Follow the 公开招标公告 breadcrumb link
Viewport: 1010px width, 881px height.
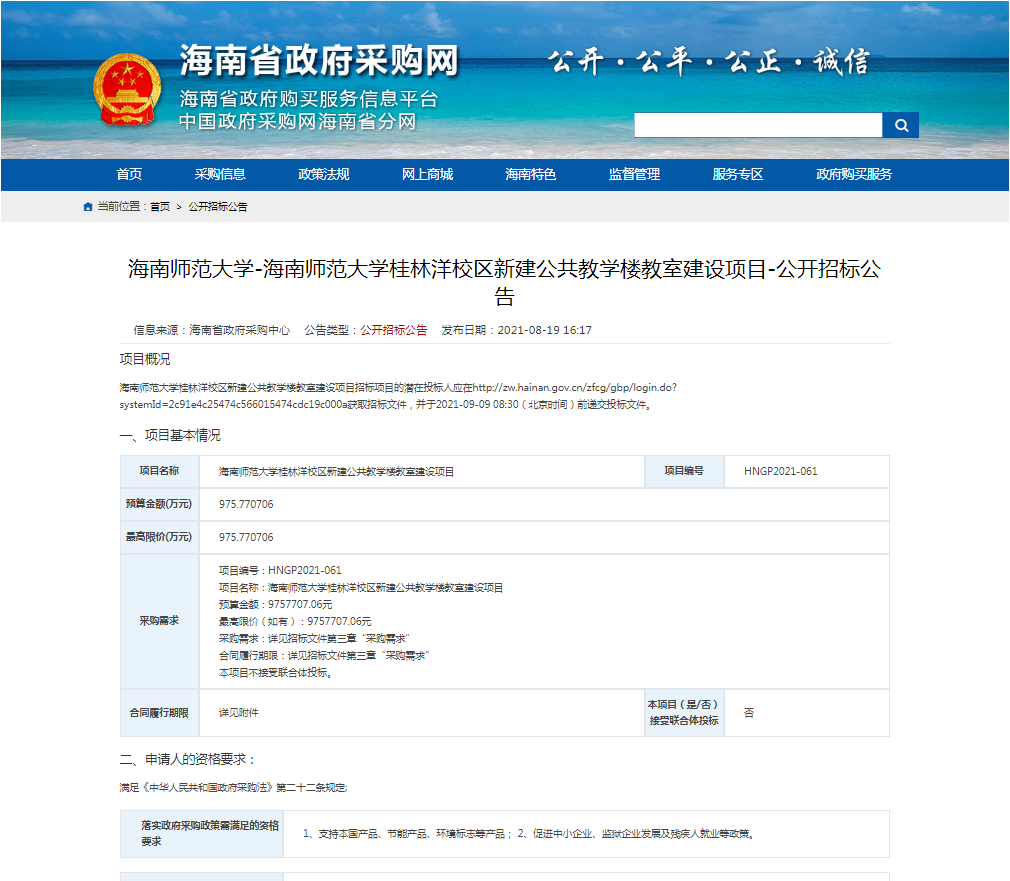tap(218, 207)
